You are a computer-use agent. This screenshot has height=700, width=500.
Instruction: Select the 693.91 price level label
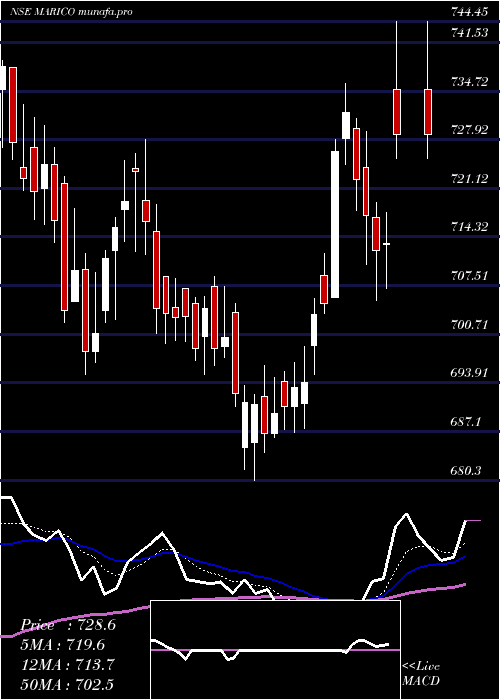pos(469,373)
